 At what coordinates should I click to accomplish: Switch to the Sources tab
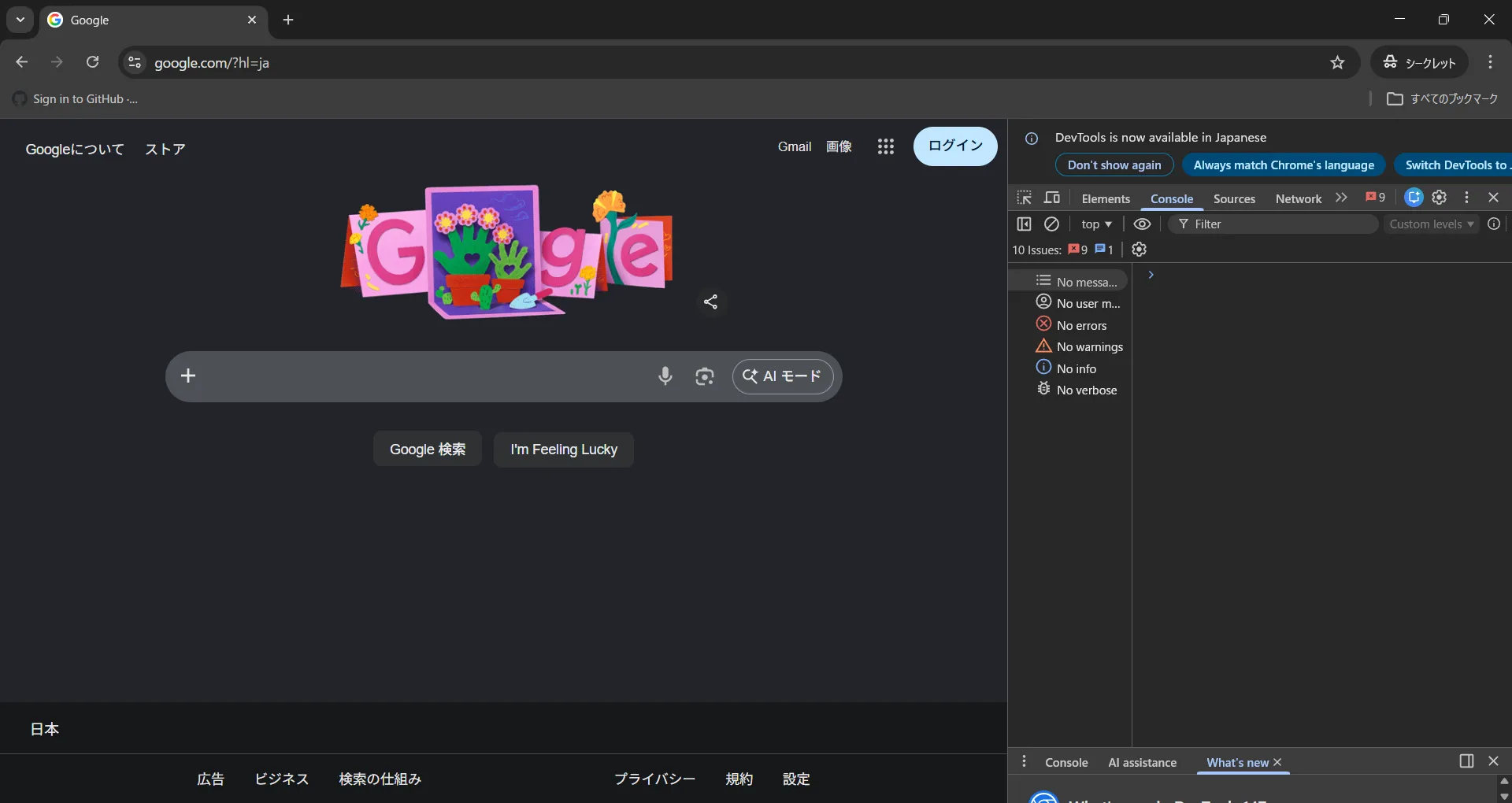tap(1234, 198)
